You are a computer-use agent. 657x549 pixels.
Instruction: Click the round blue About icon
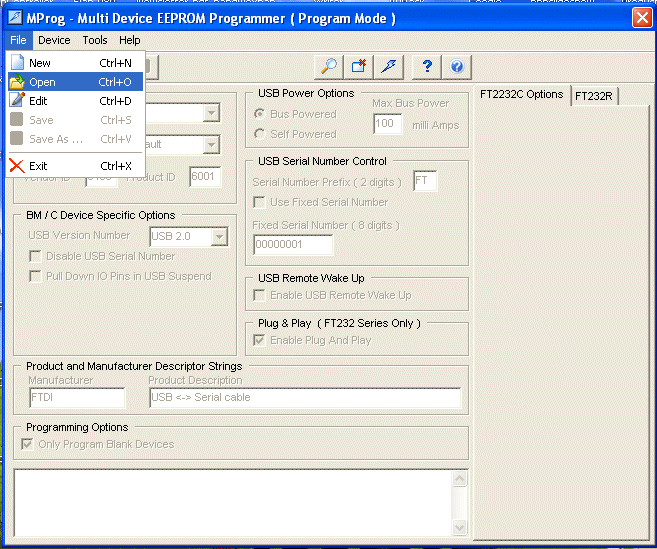point(457,67)
